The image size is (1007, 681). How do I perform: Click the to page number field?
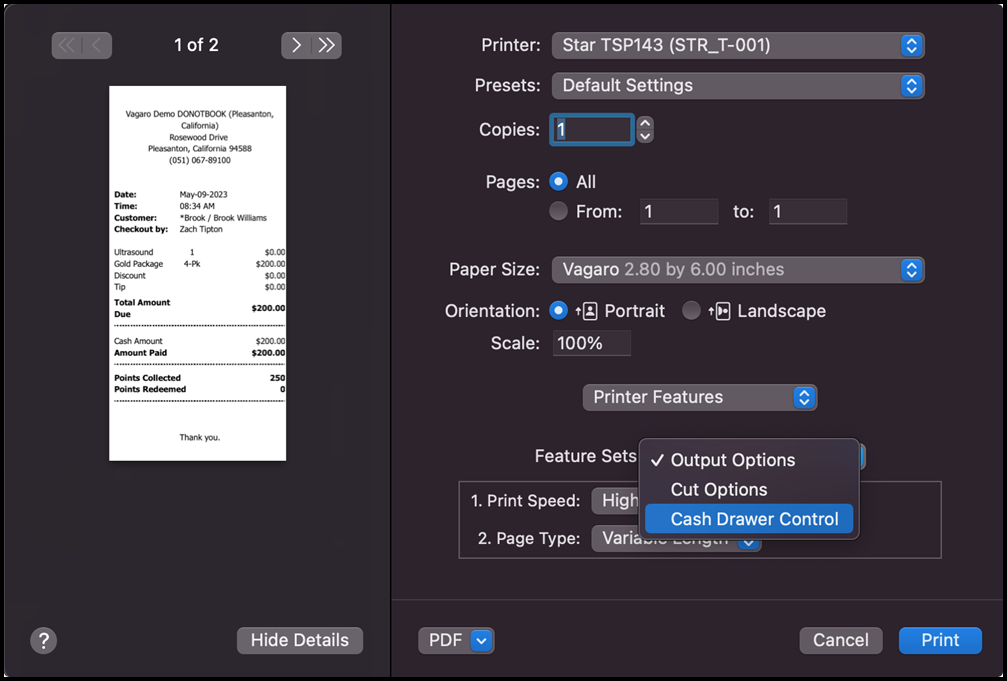(808, 211)
